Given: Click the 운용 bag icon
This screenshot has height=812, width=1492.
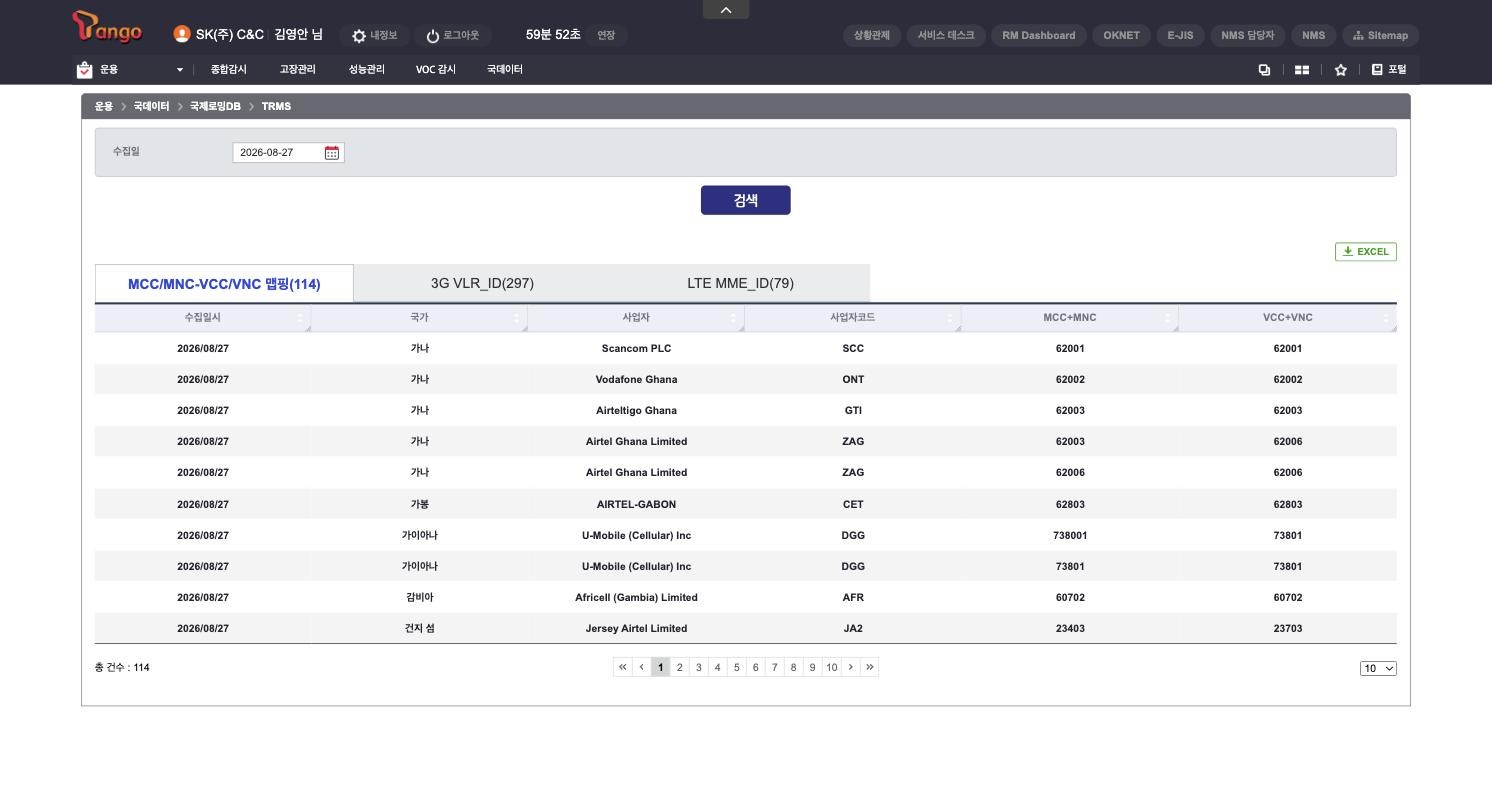Looking at the screenshot, I should point(84,69).
